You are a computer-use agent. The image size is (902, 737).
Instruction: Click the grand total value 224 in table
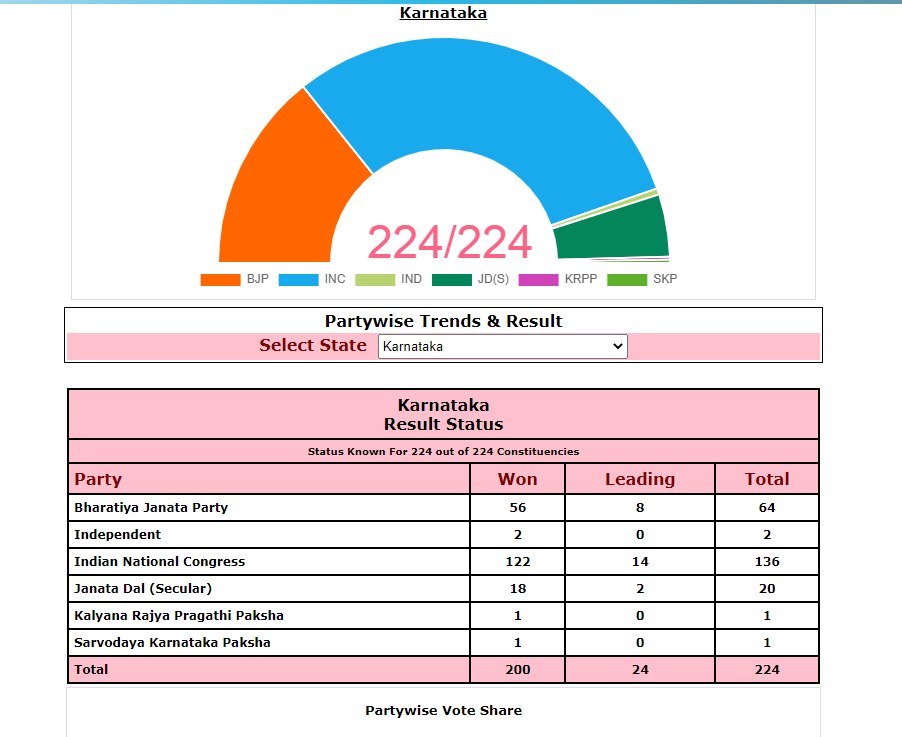click(767, 670)
